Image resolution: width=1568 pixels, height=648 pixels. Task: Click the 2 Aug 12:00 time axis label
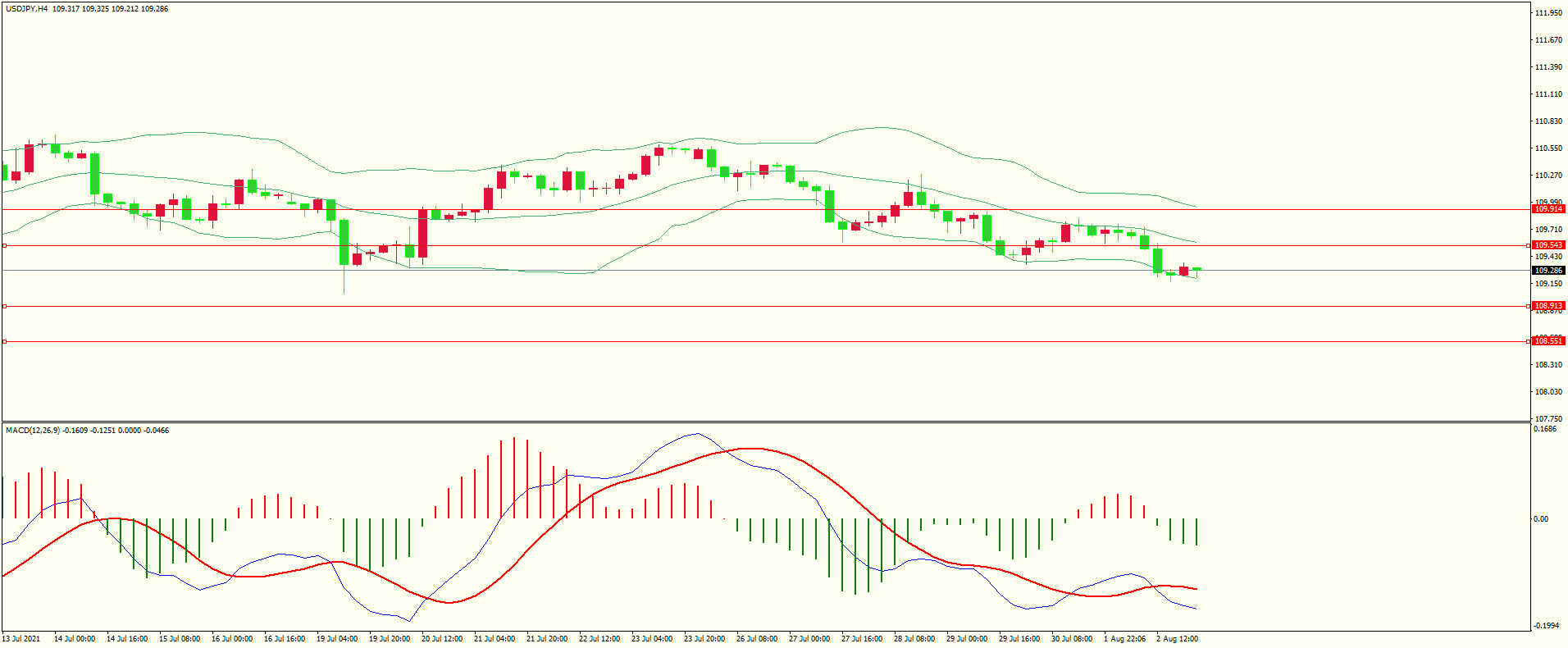1176,639
